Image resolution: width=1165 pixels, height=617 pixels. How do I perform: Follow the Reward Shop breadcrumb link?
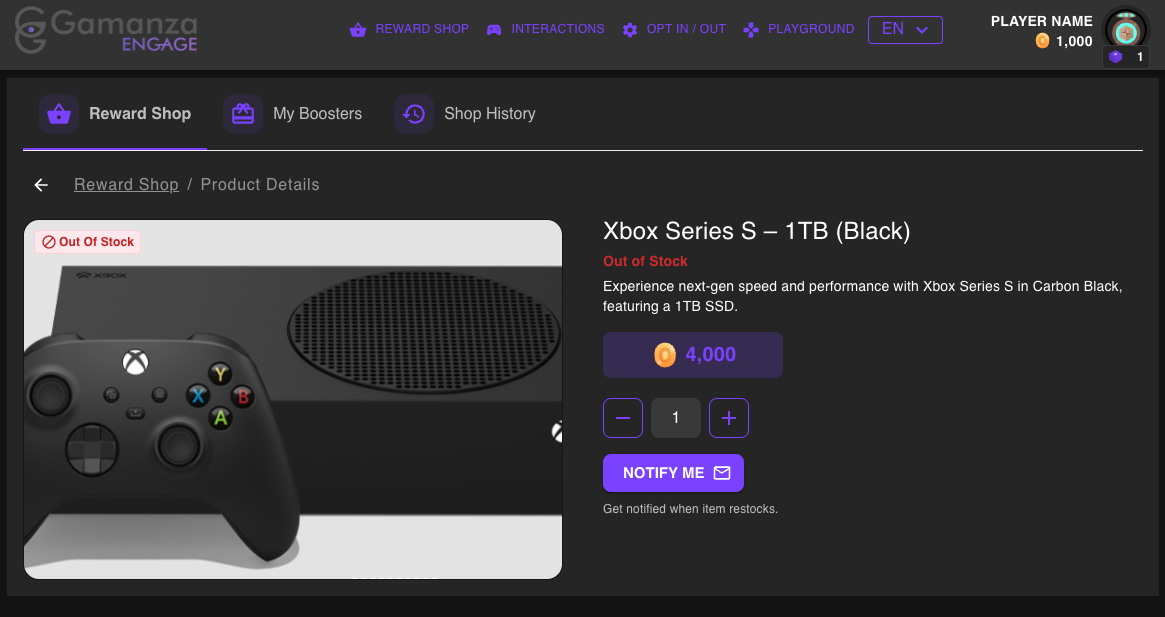(x=126, y=185)
